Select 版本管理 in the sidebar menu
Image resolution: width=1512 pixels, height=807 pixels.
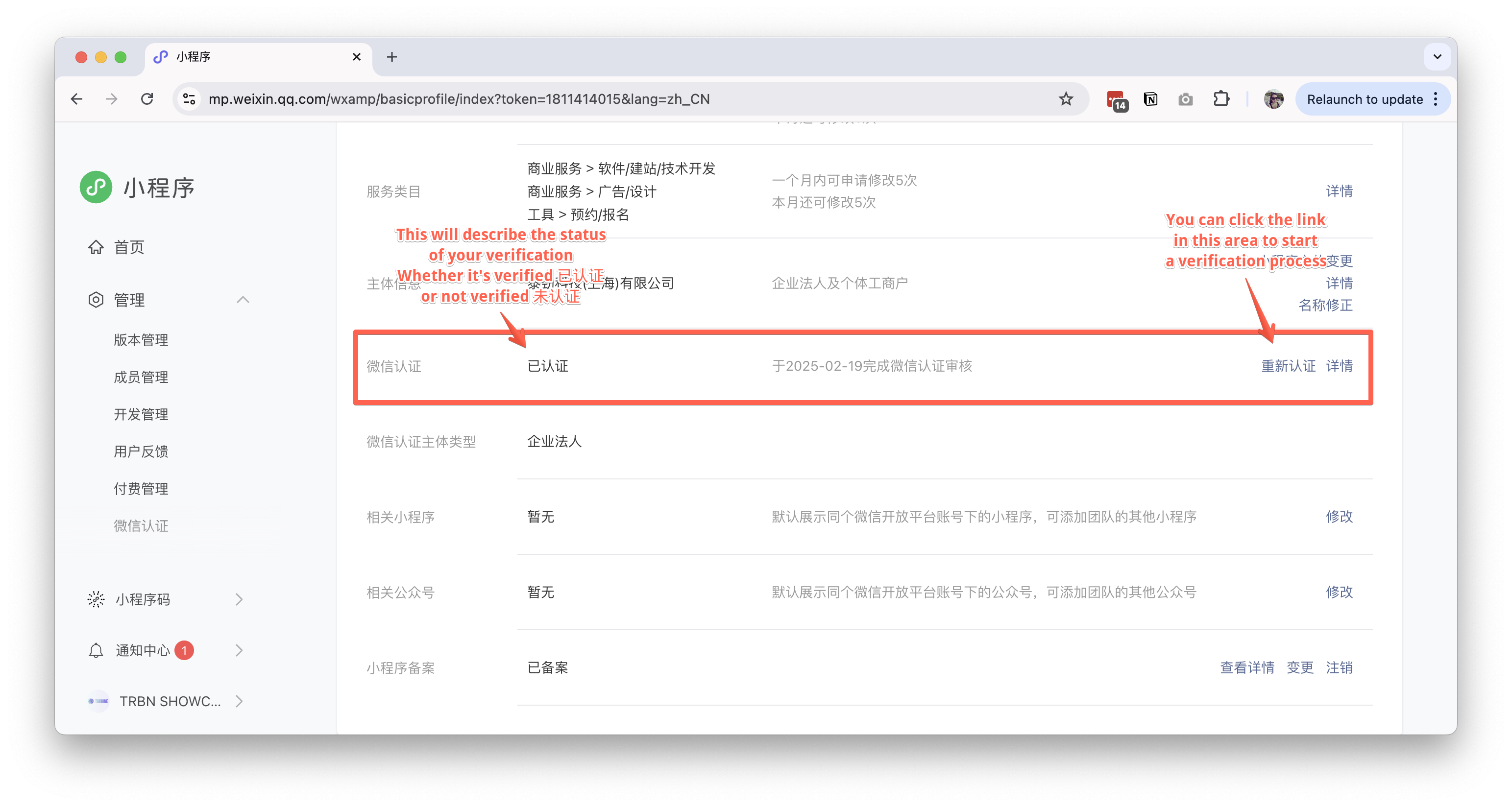pyautogui.click(x=141, y=340)
